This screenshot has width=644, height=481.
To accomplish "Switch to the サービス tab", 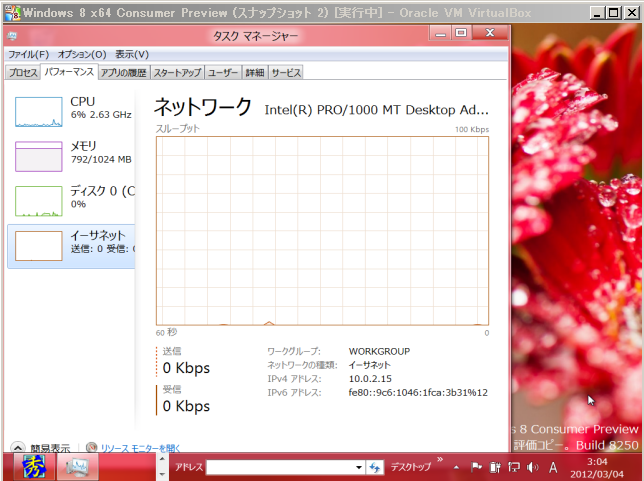I will point(286,73).
